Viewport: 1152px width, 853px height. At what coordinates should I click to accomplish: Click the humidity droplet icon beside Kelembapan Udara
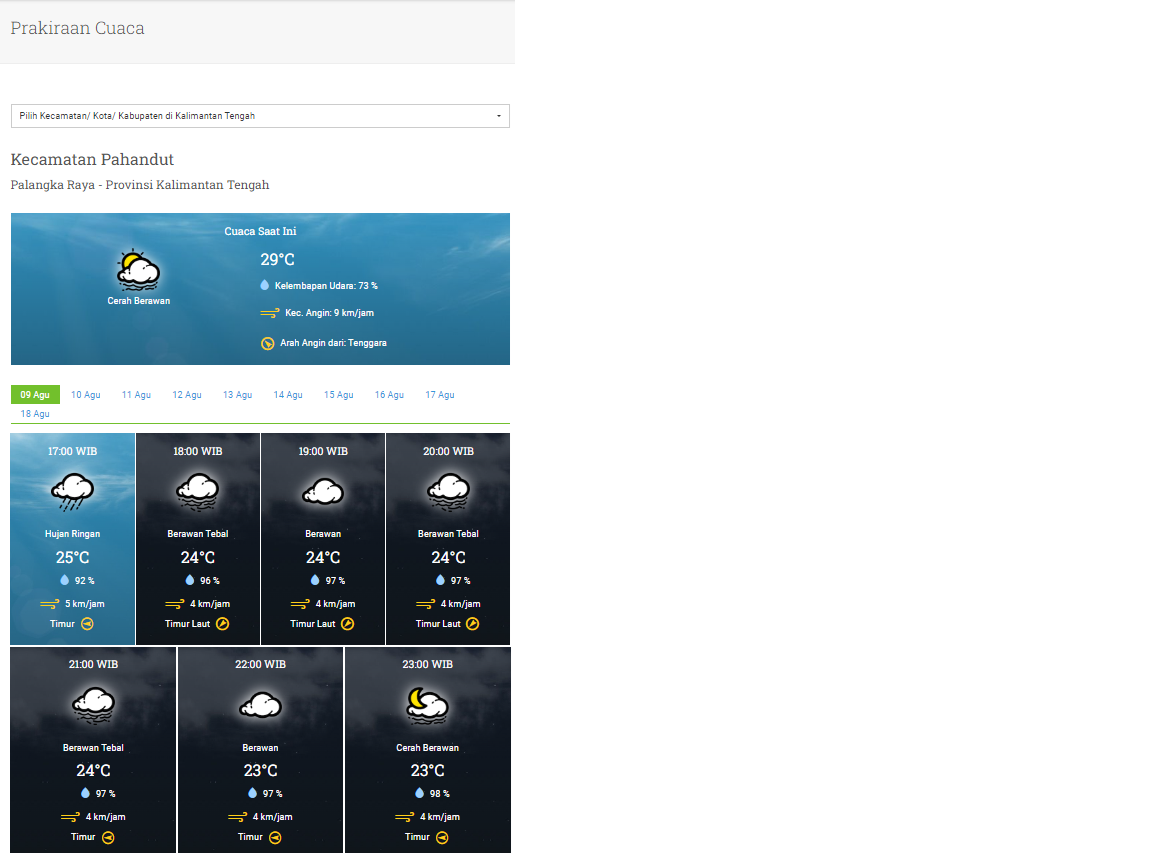coord(264,285)
